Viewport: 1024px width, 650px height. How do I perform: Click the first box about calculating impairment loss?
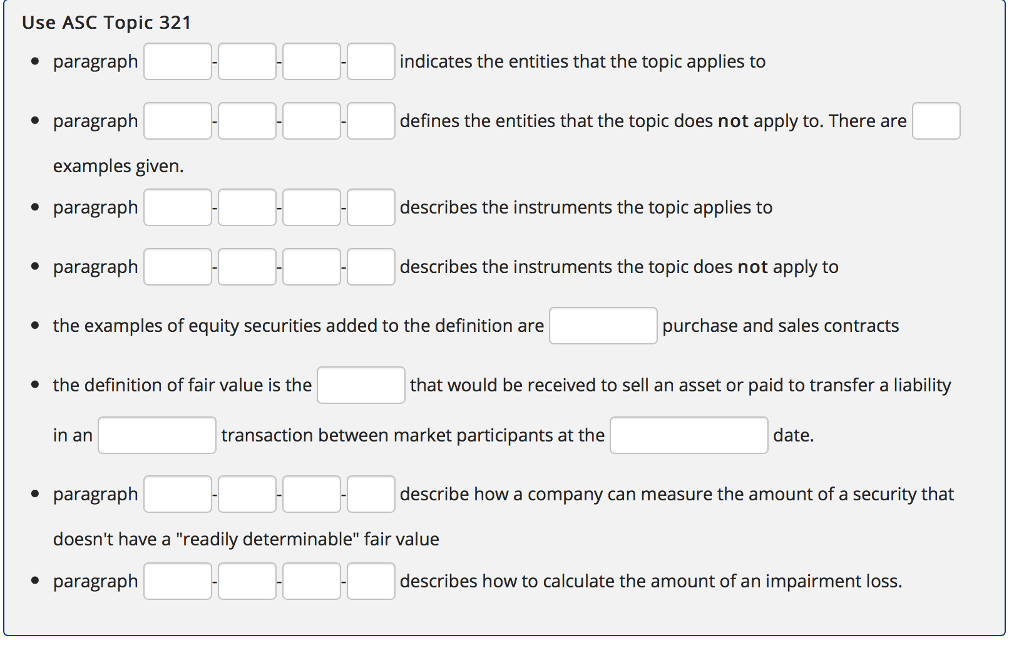point(177,580)
